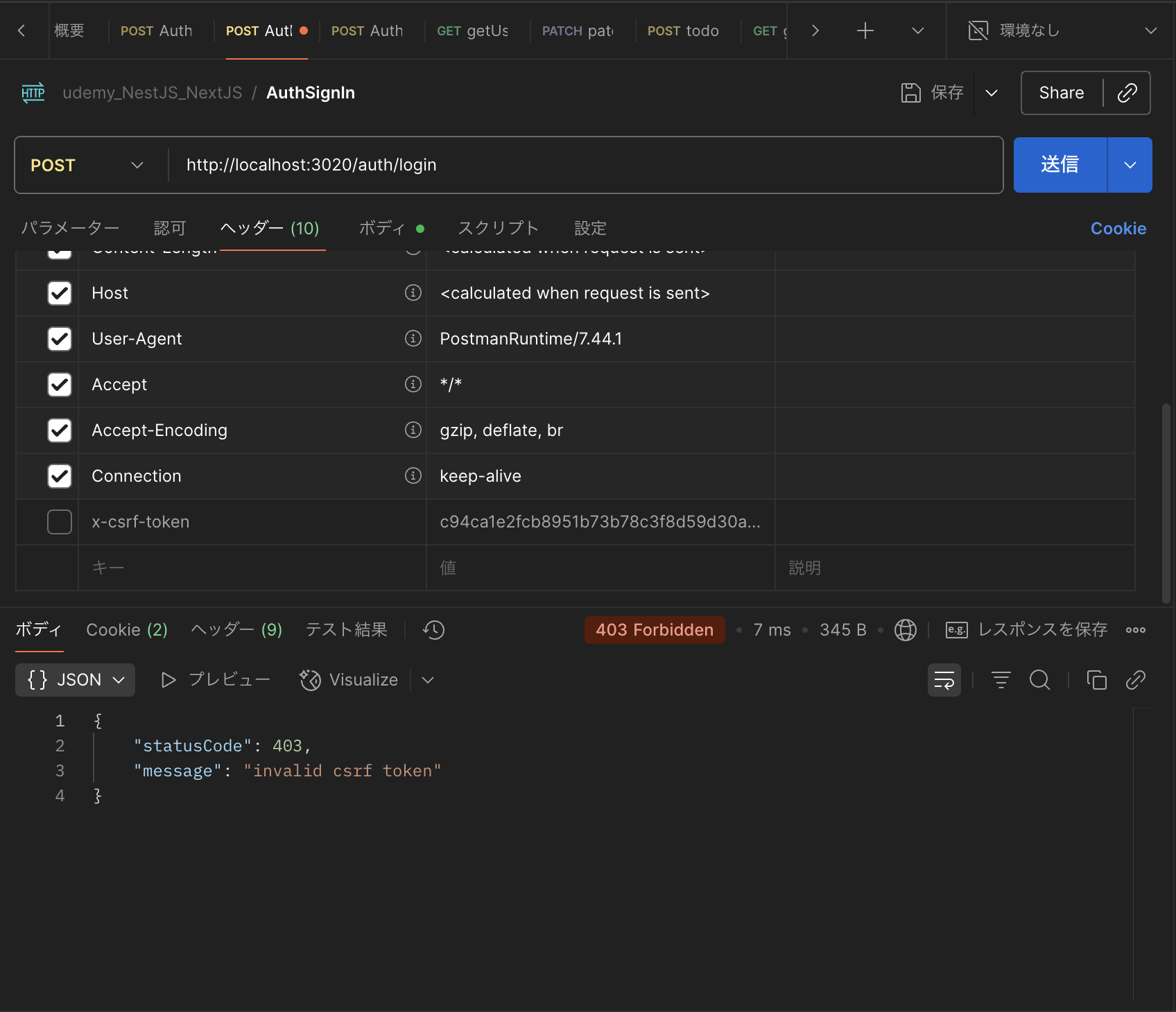The image size is (1176, 1012).
Task: Click the new header 説明 field
Action: (955, 568)
